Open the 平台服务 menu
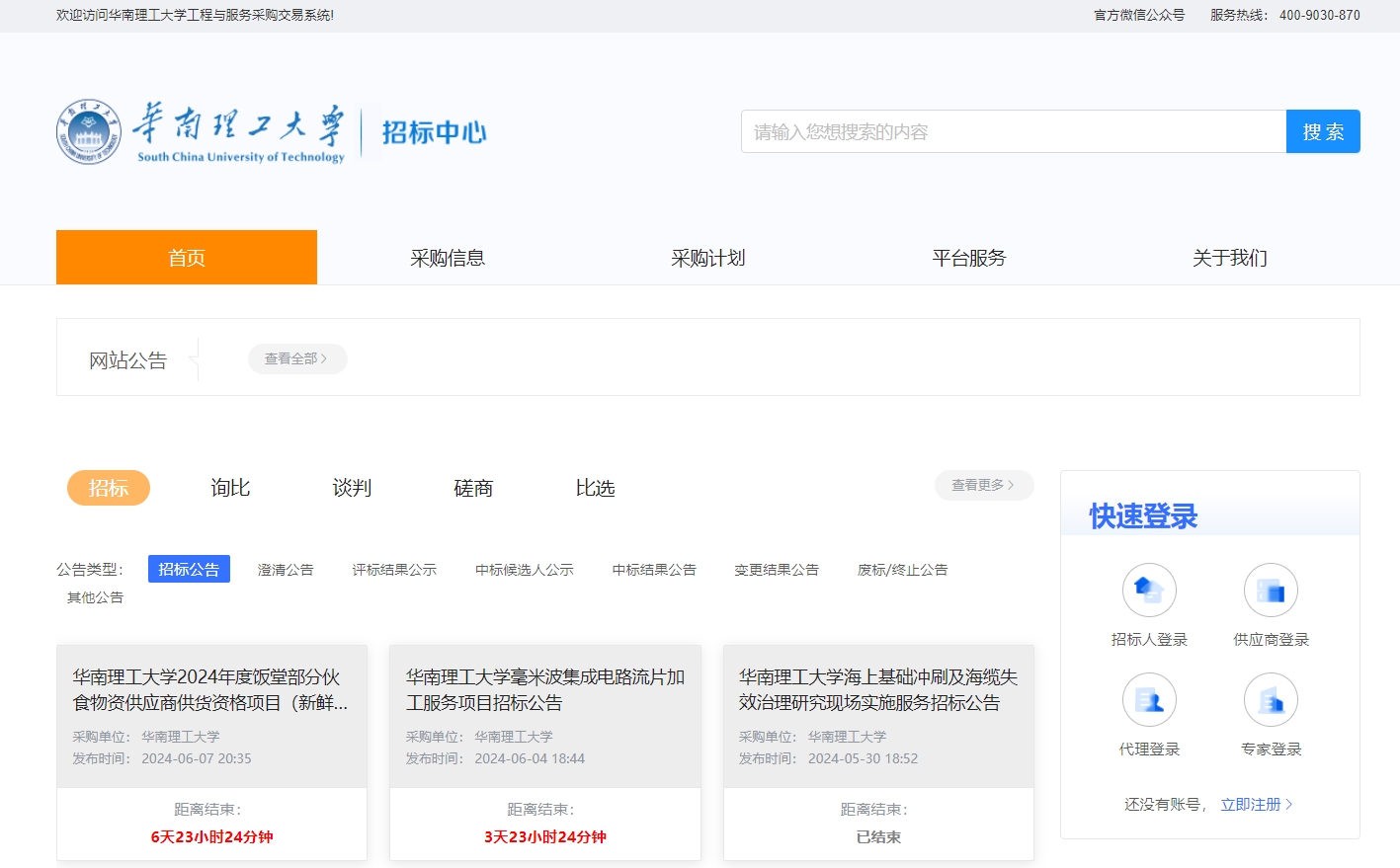 [x=968, y=257]
